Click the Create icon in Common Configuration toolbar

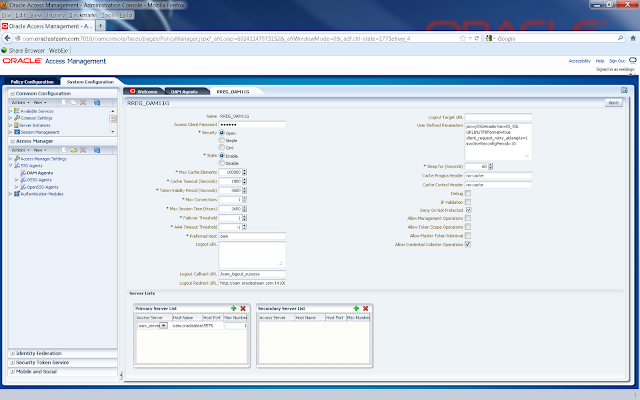click(64, 102)
